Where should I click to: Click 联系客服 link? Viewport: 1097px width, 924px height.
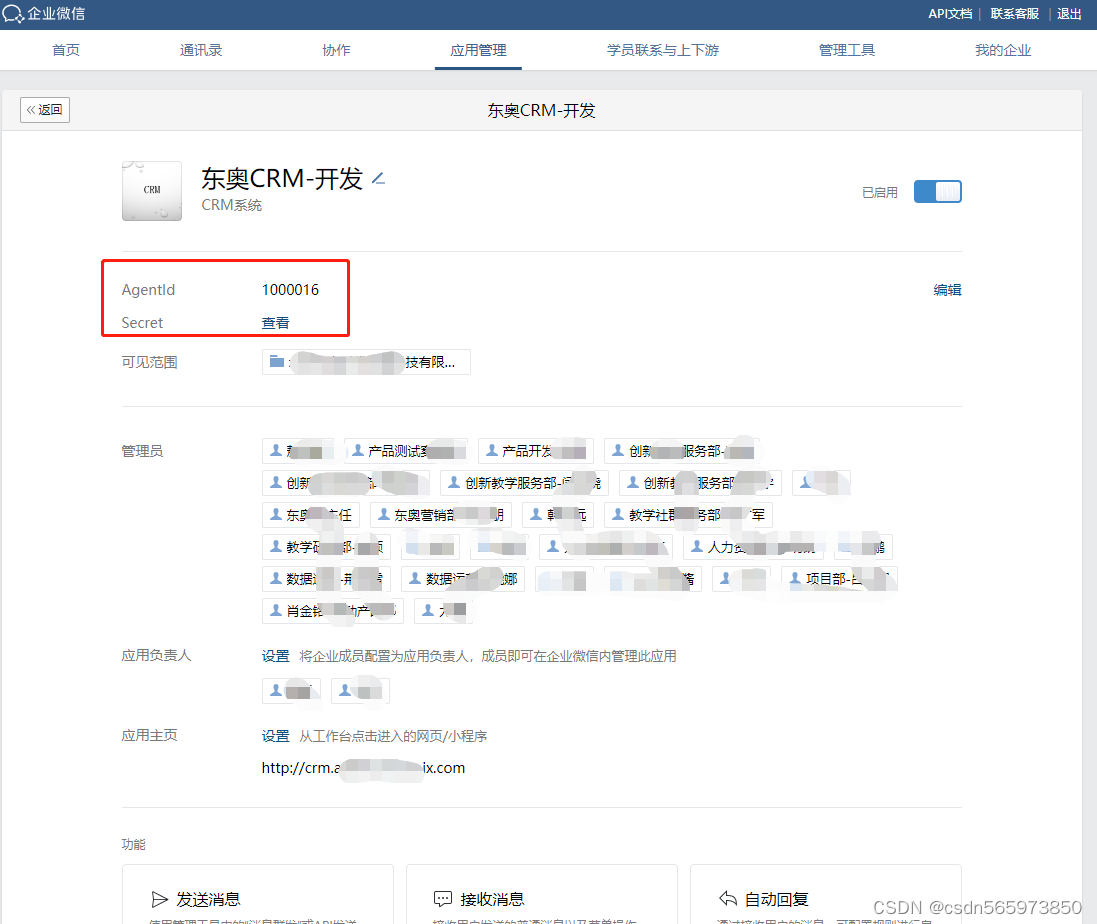(1014, 14)
